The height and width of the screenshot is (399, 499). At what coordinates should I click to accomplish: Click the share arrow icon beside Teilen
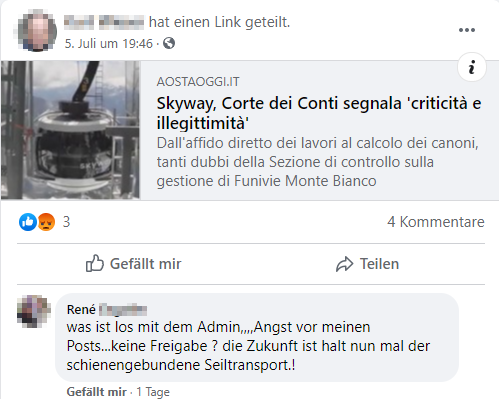[344, 264]
